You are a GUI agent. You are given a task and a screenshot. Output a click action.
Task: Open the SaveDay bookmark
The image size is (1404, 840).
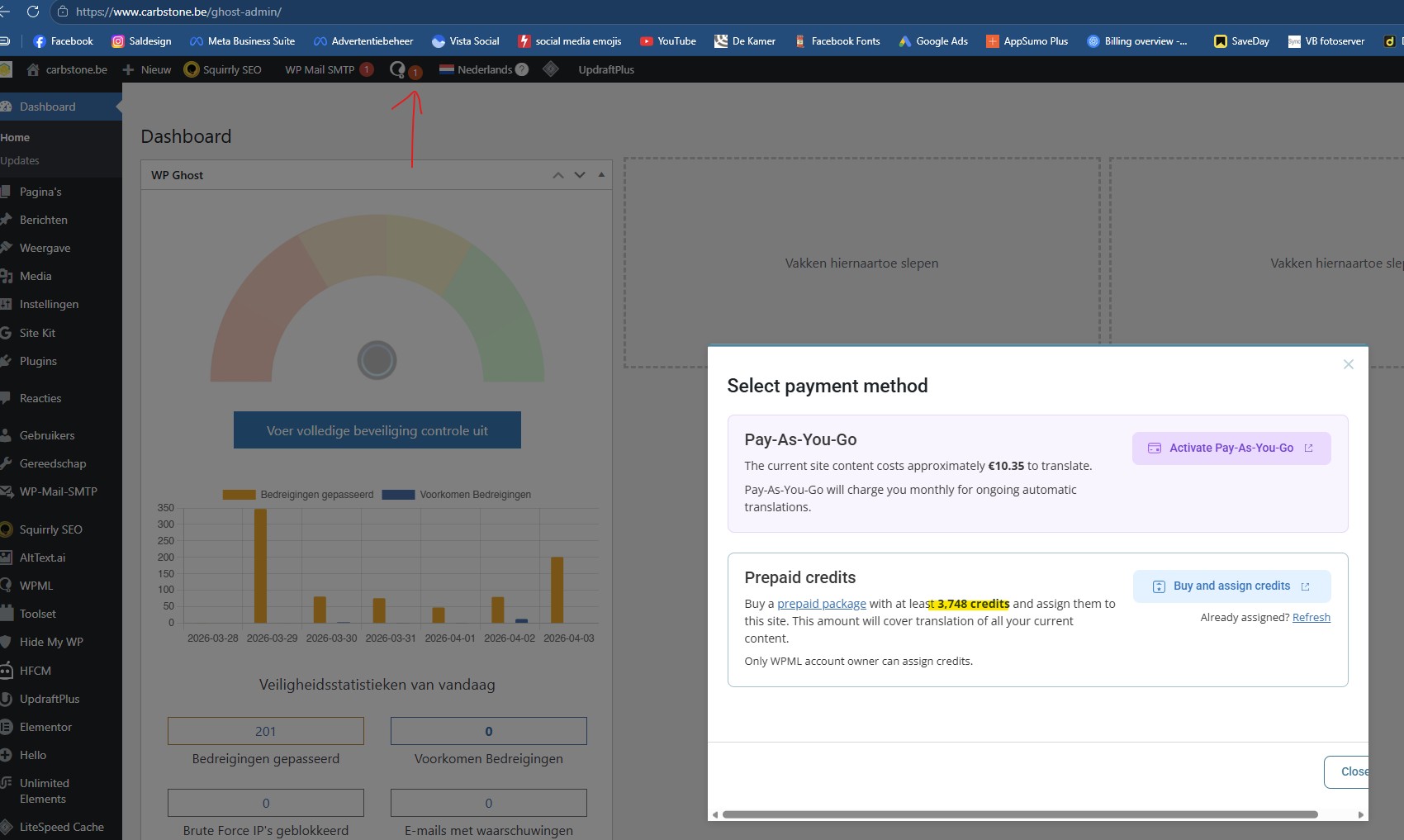point(1241,41)
